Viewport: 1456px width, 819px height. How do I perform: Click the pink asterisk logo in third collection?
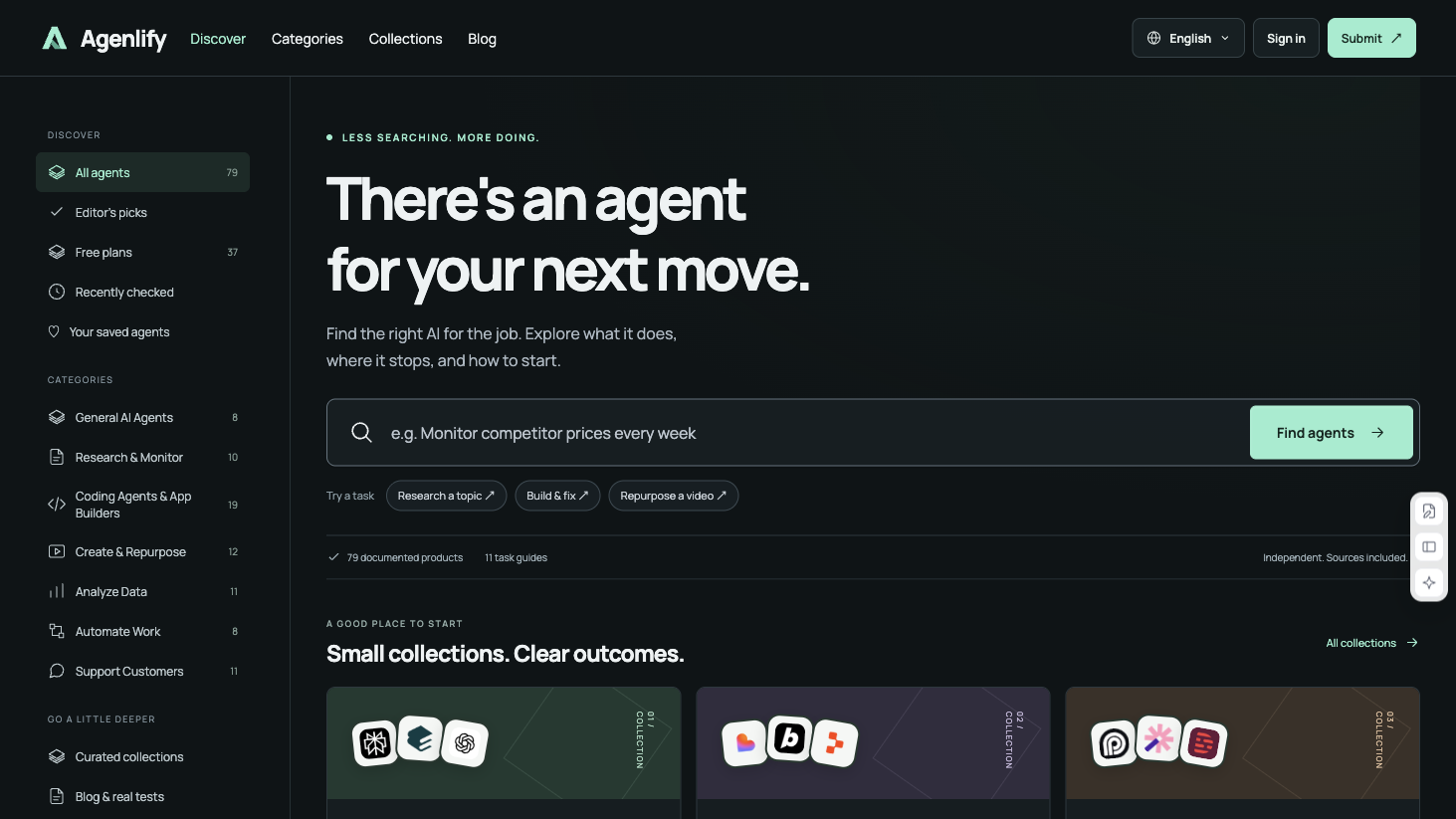(x=1158, y=738)
